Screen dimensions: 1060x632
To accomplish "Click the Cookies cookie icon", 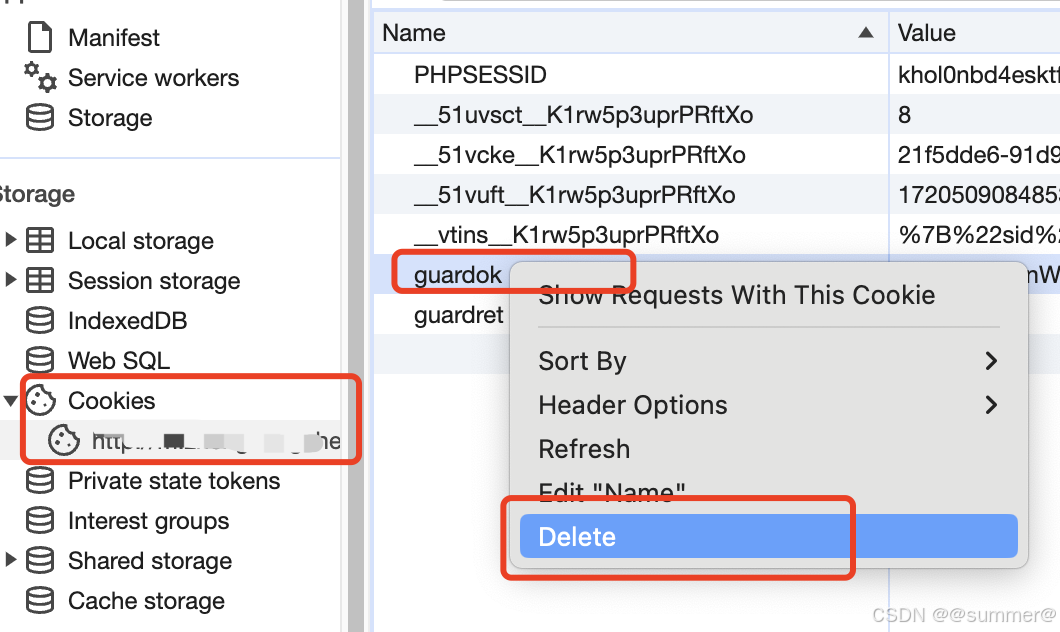I will 40,401.
